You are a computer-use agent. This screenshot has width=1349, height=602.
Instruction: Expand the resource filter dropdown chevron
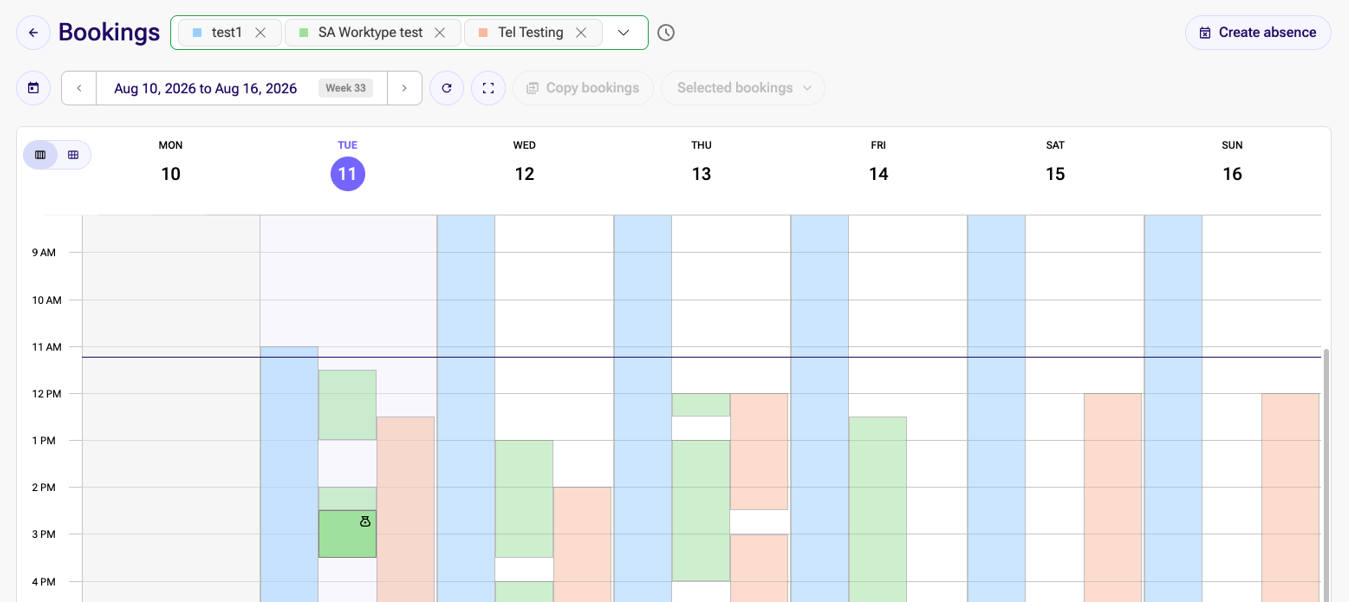pyautogui.click(x=624, y=33)
